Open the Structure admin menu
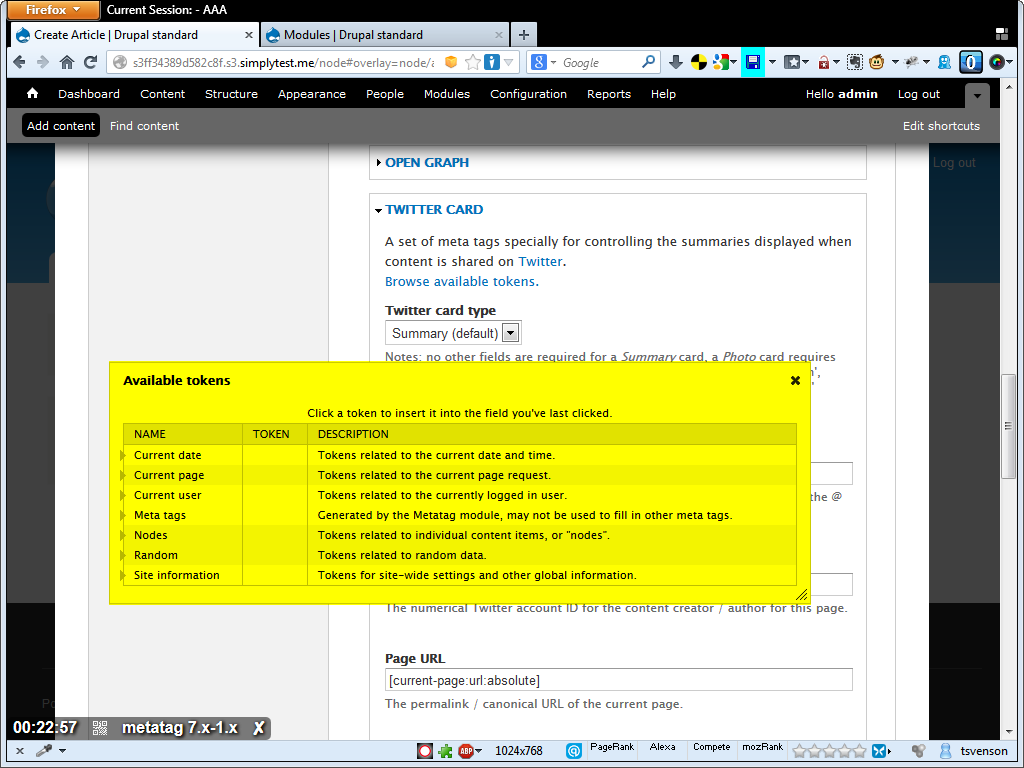This screenshot has width=1024, height=768. coord(231,94)
